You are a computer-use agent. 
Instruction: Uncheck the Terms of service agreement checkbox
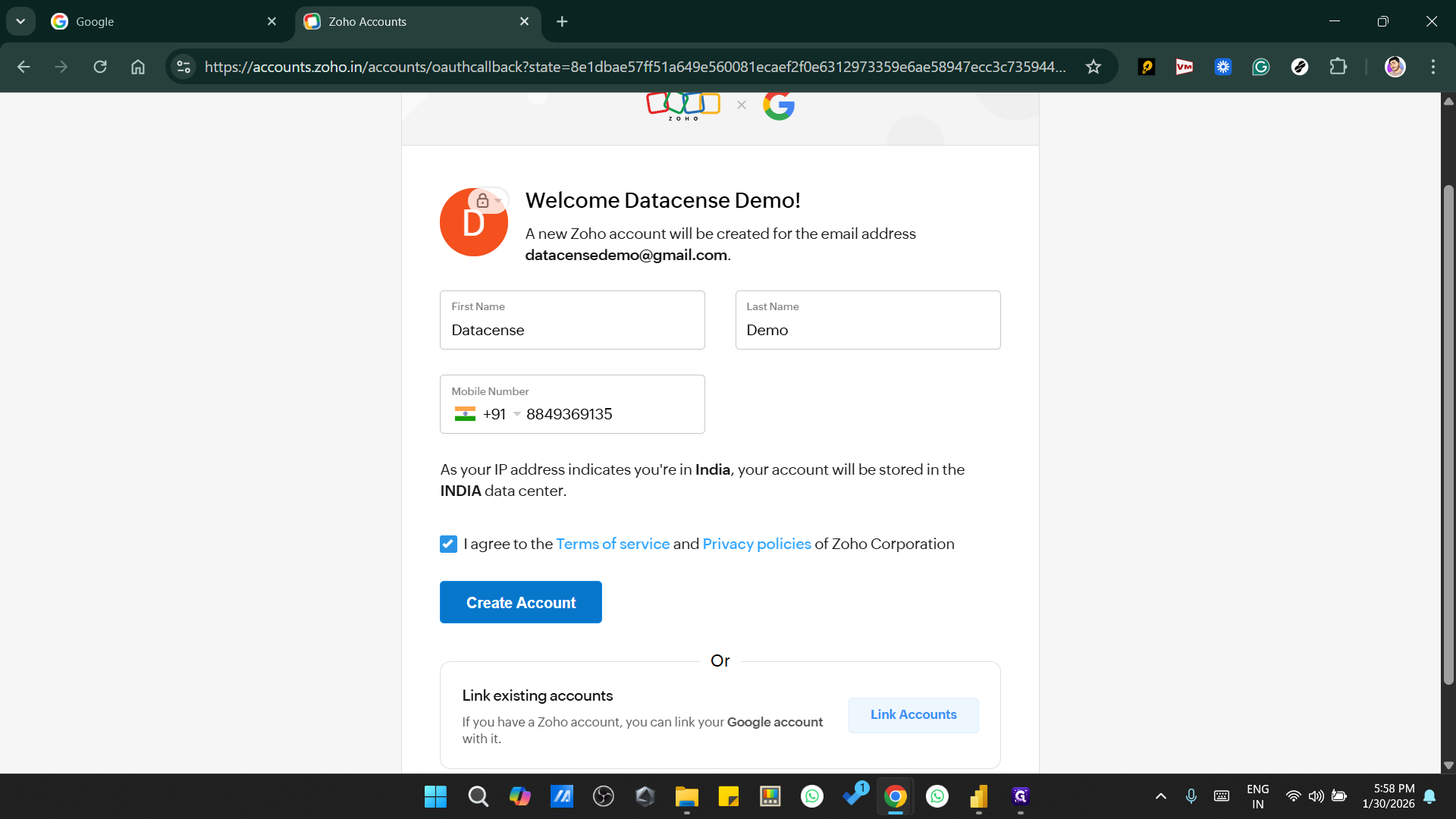(448, 544)
